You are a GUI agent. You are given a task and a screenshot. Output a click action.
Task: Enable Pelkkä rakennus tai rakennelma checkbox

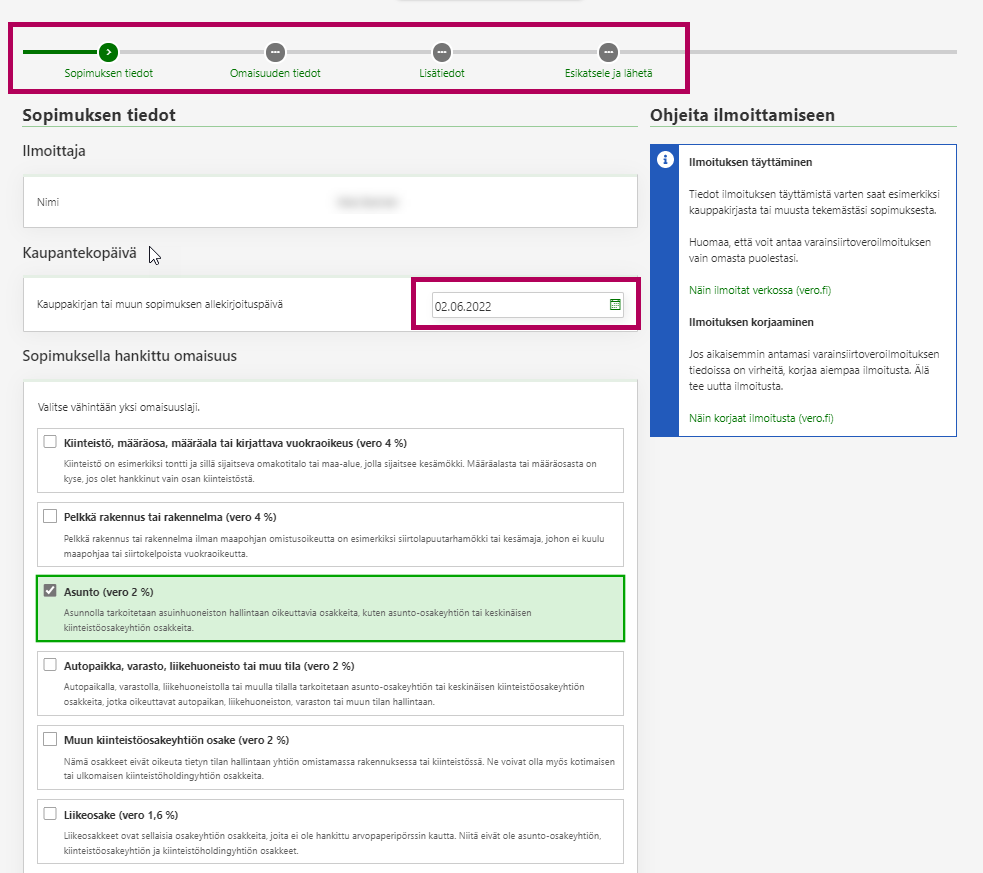(50, 516)
